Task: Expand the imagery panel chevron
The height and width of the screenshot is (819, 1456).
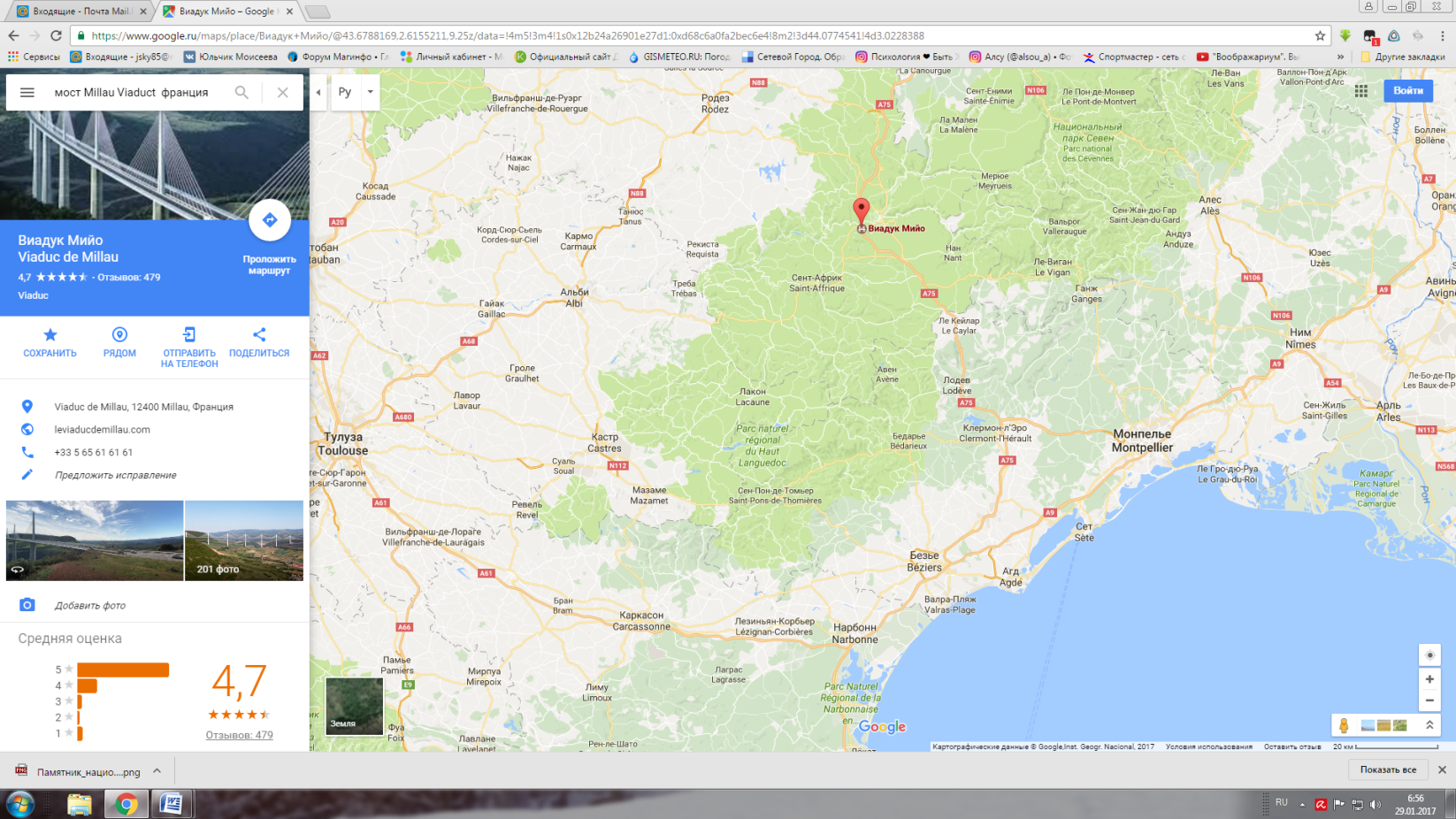Action: point(1429,725)
